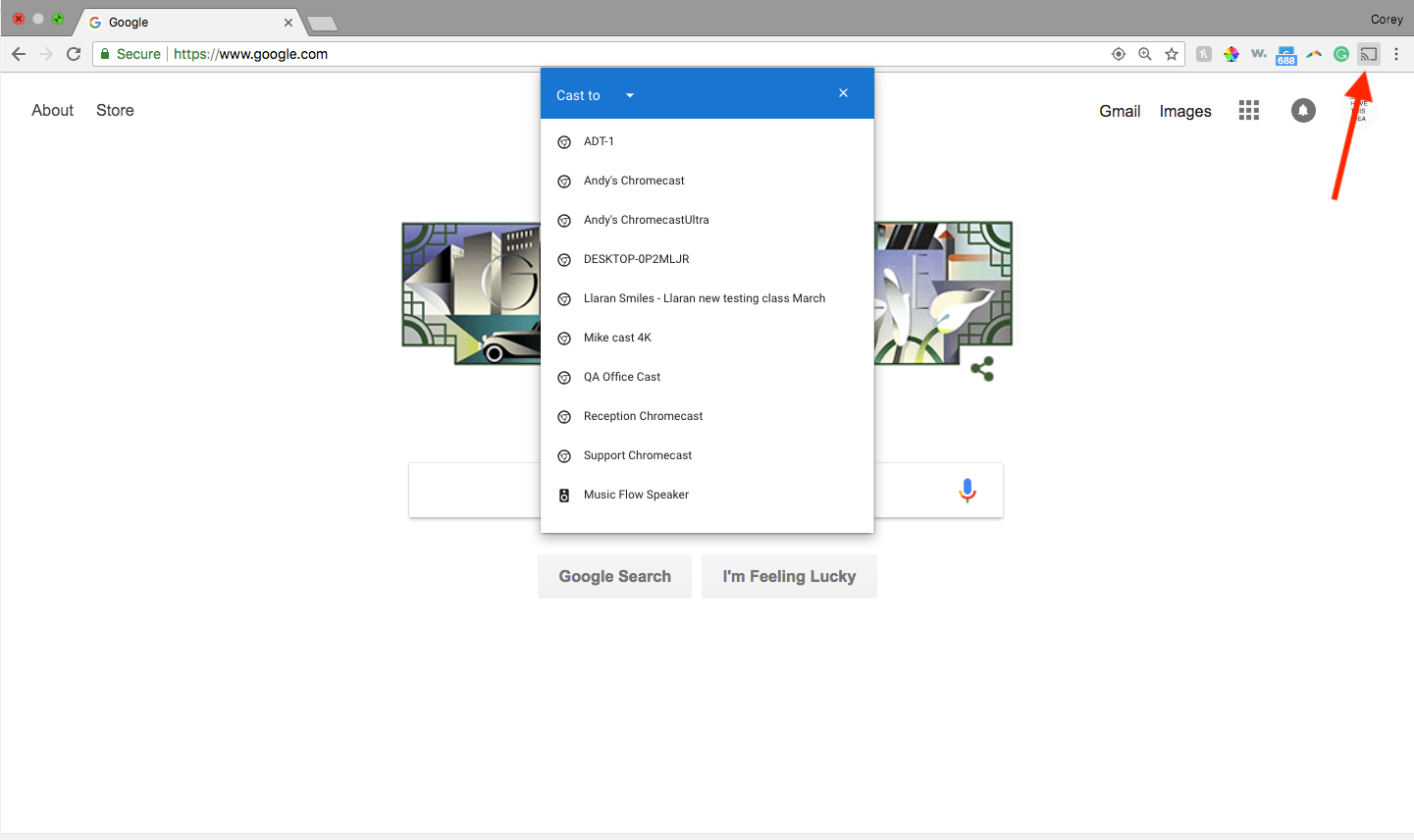The width and height of the screenshot is (1414, 840).
Task: Open the Boomerang extension icon
Action: (x=1314, y=54)
